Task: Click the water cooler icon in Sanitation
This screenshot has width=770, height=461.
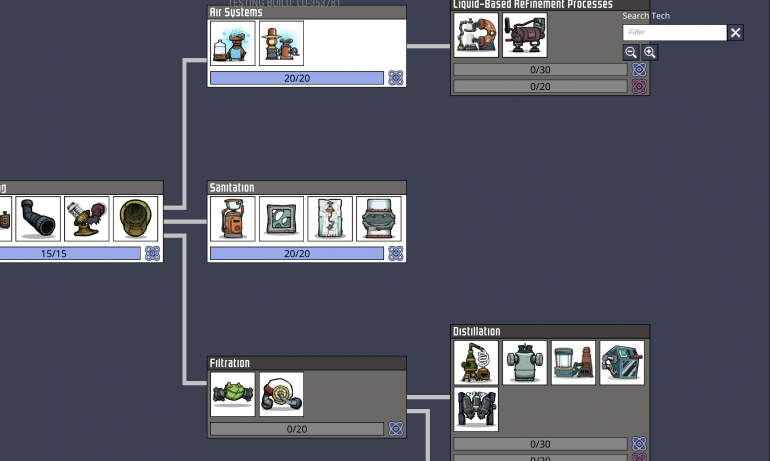Action: tap(233, 218)
